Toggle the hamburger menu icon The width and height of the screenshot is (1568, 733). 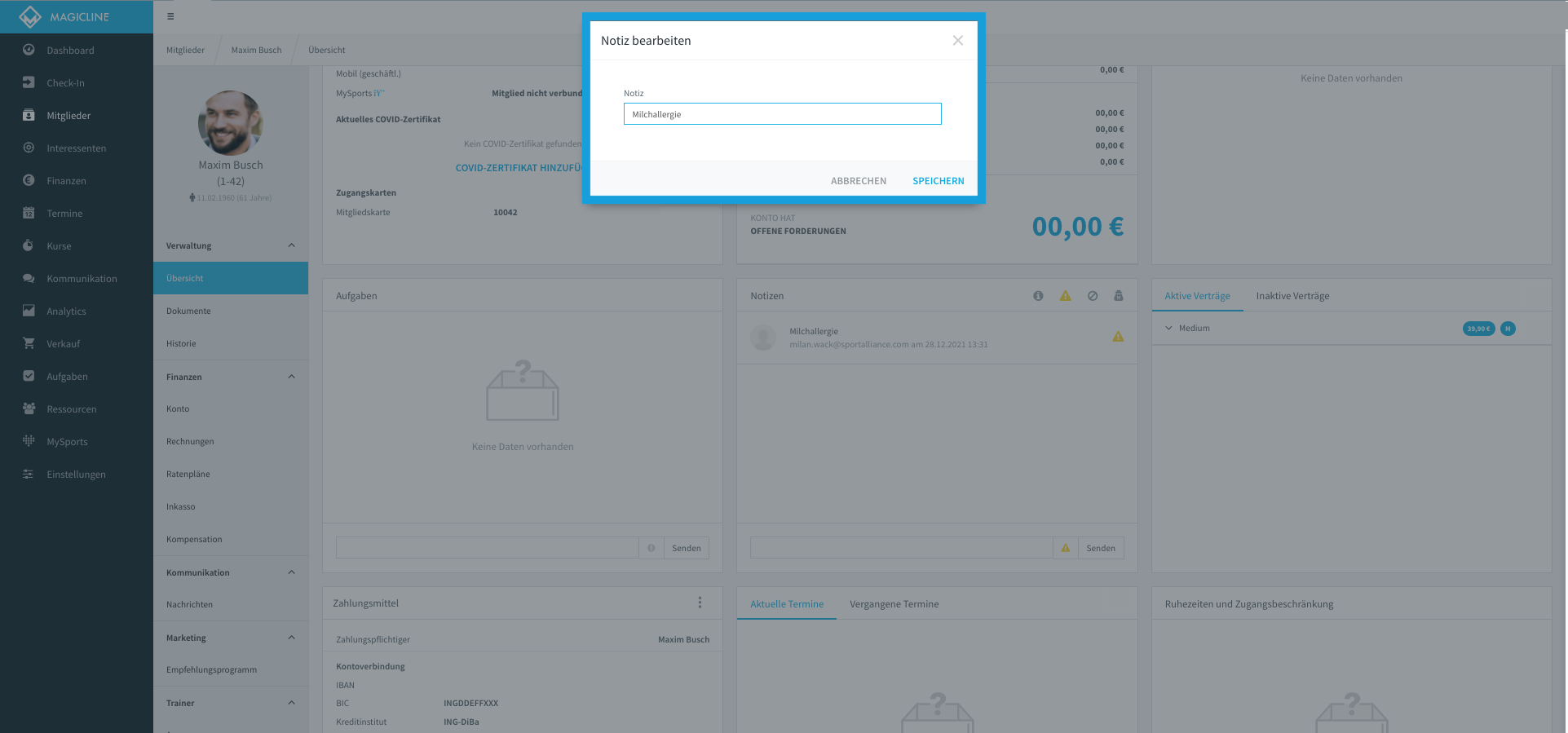click(170, 16)
